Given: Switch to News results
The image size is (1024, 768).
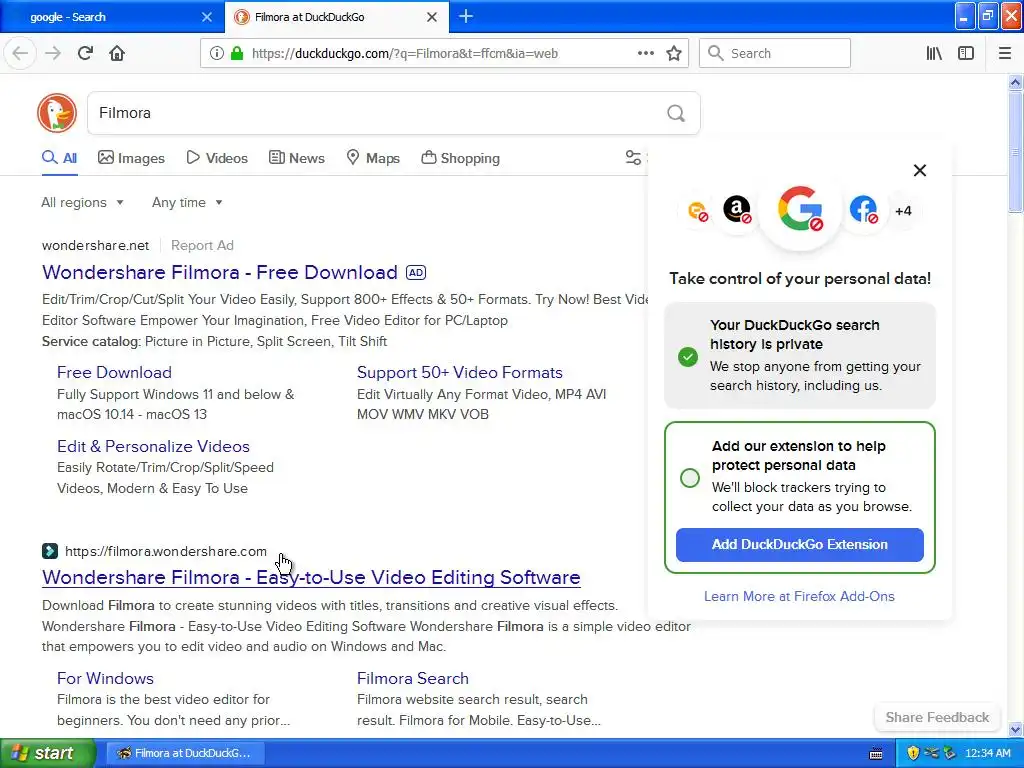Looking at the screenshot, I should coord(297,158).
